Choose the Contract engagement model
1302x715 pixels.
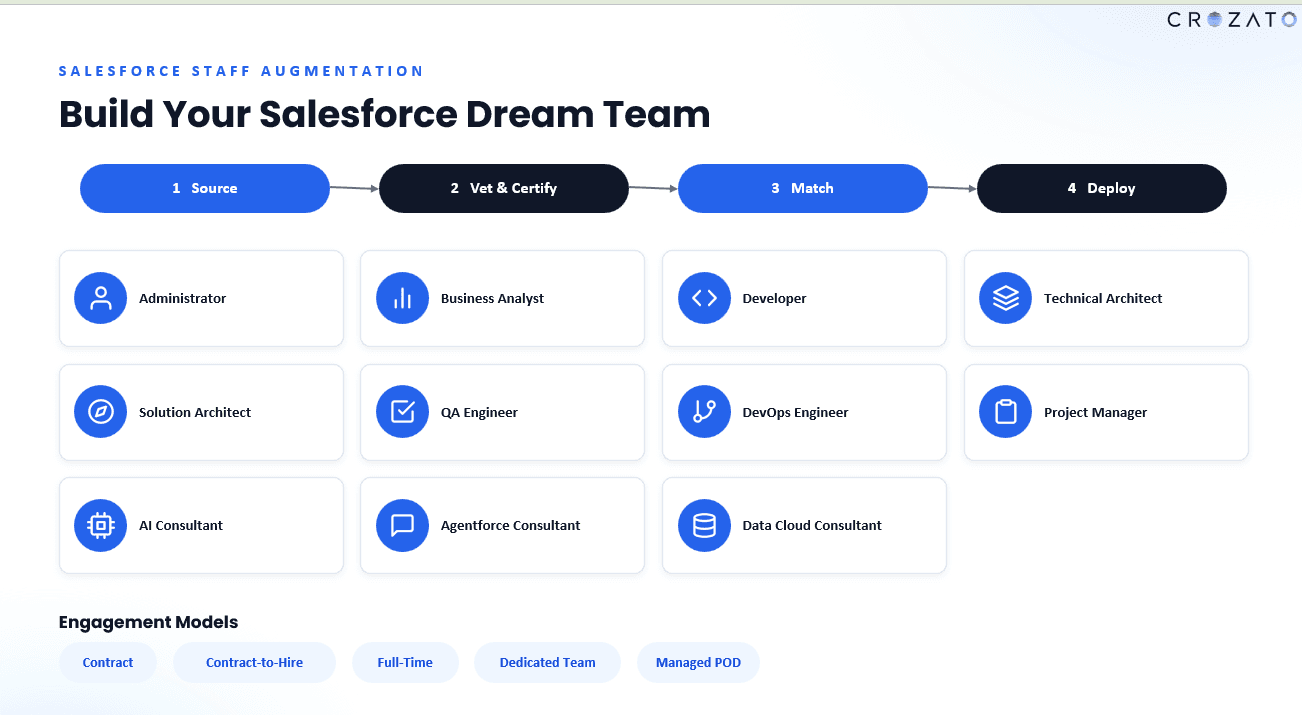[108, 662]
